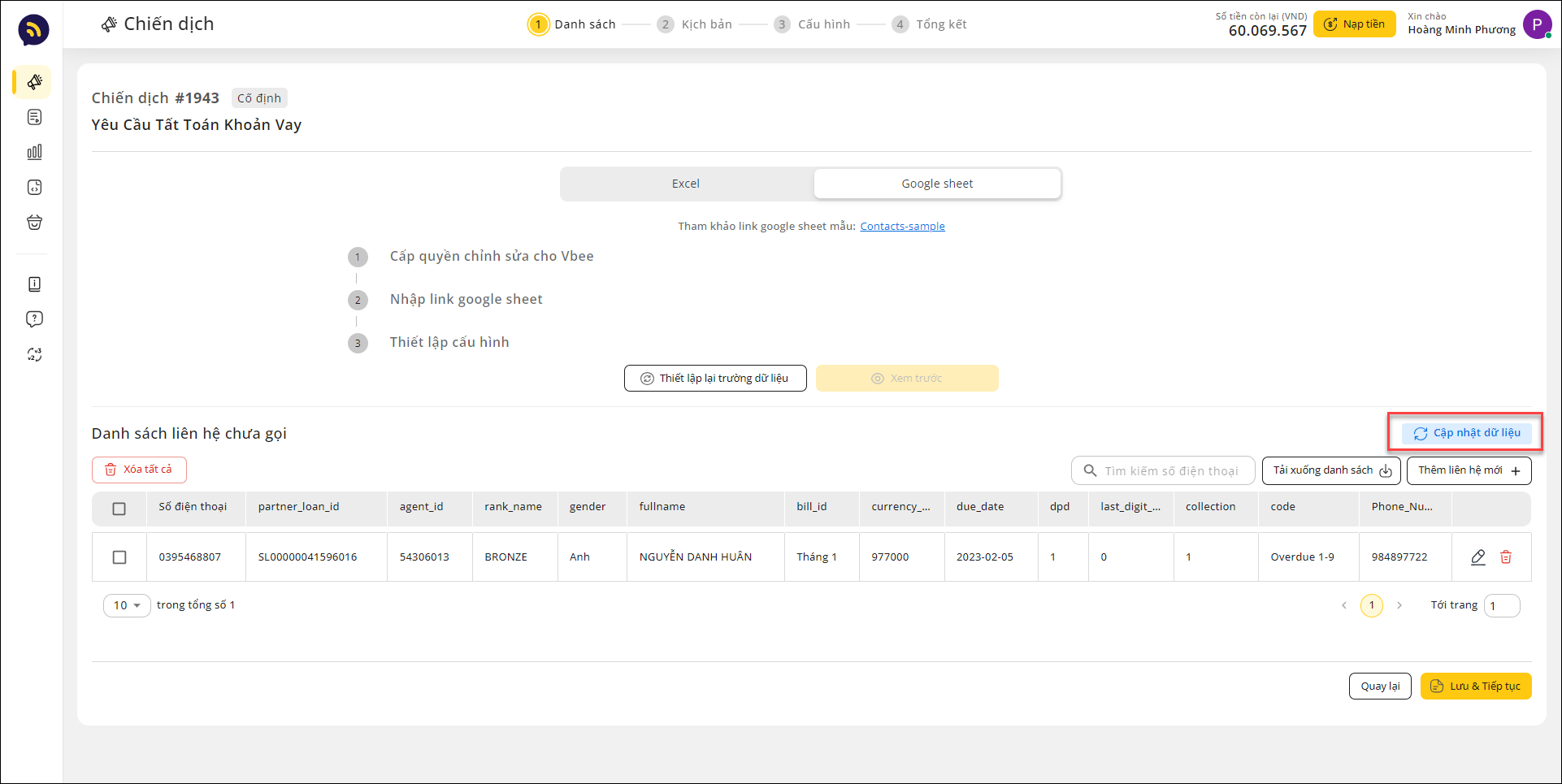Click the user avatar P icon
1562x784 pixels.
(1536, 24)
